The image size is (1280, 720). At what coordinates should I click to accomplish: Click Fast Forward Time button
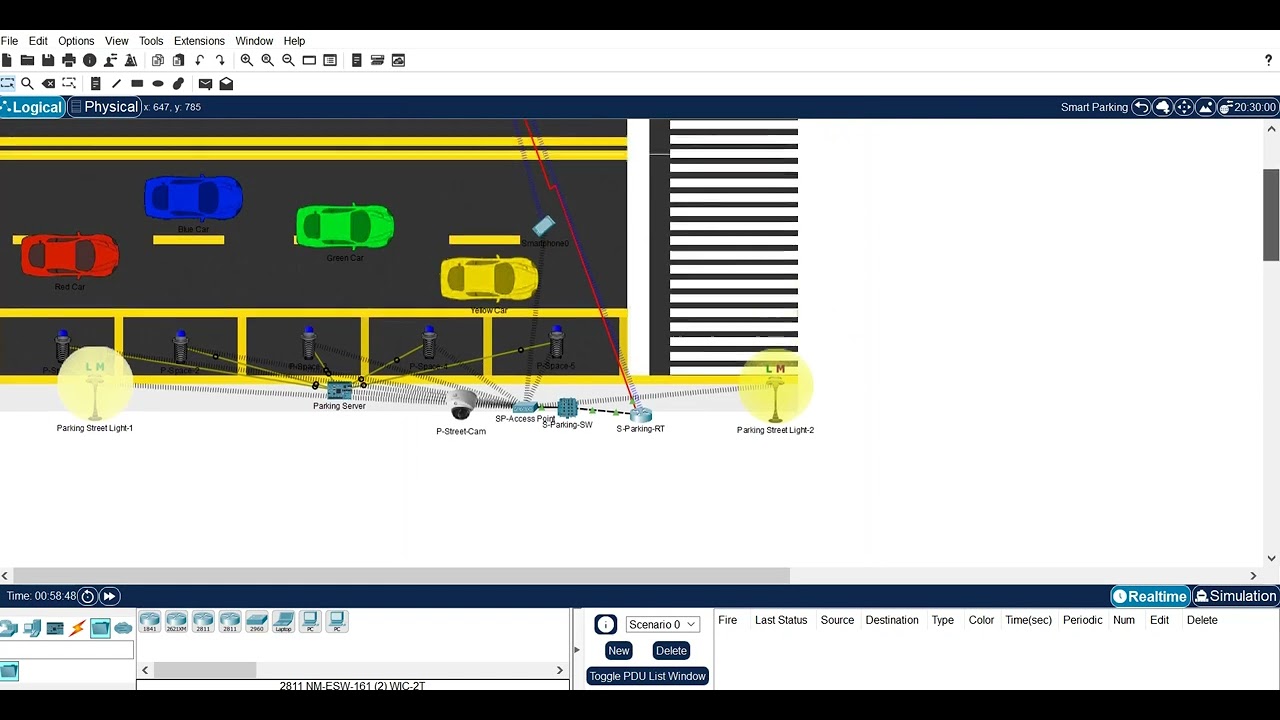click(x=109, y=596)
